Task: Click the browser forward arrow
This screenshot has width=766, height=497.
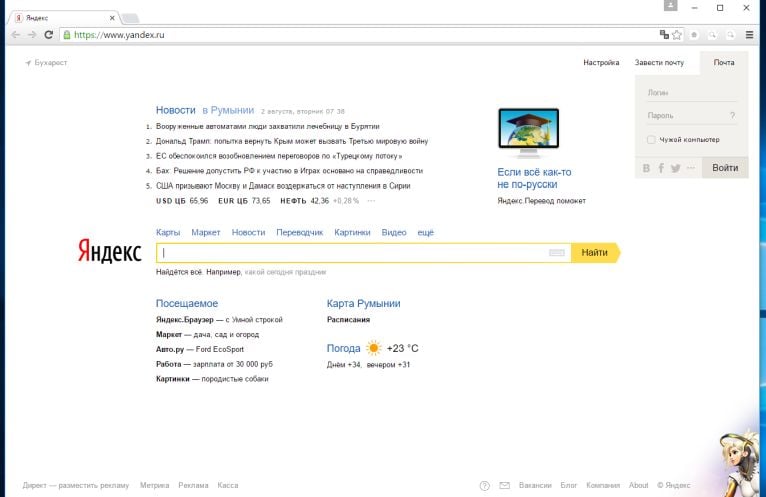Action: [x=32, y=35]
